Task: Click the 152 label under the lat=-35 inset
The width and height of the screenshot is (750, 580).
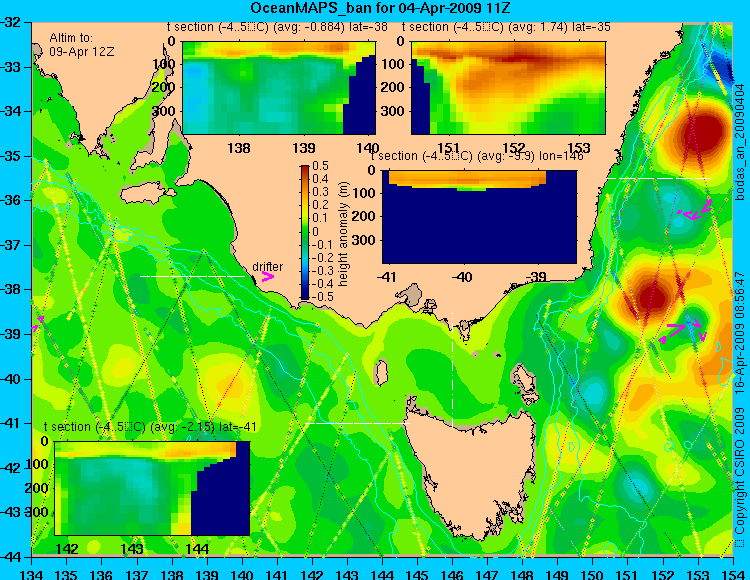Action: [515, 148]
